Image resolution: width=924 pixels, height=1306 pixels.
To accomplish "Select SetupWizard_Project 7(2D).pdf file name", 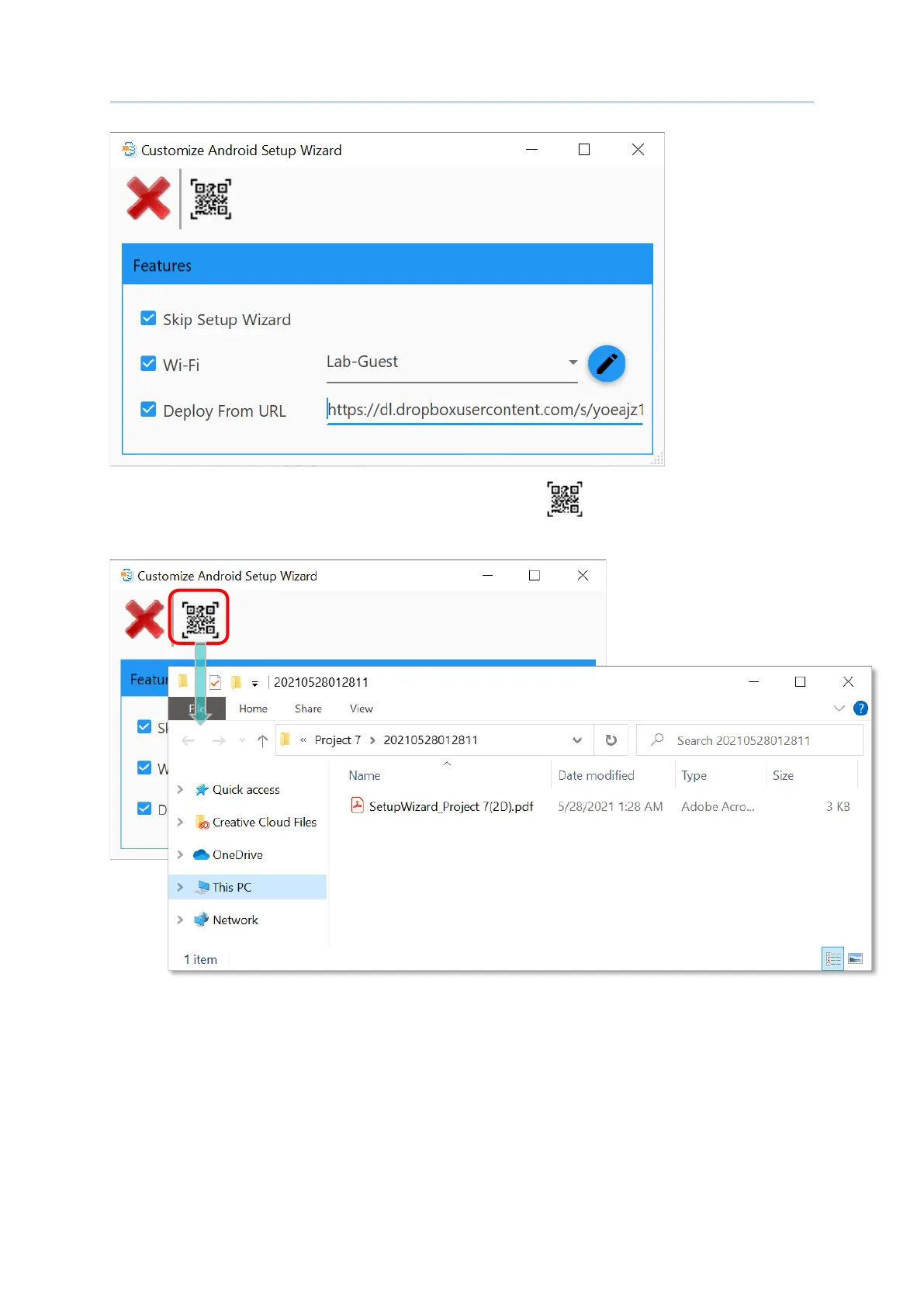I will tap(451, 806).
